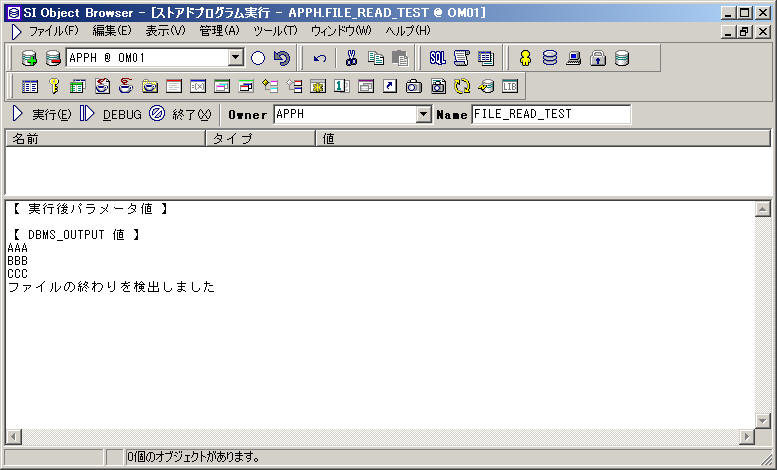
Task: Click the key icon in object toolbar
Action: point(54,86)
